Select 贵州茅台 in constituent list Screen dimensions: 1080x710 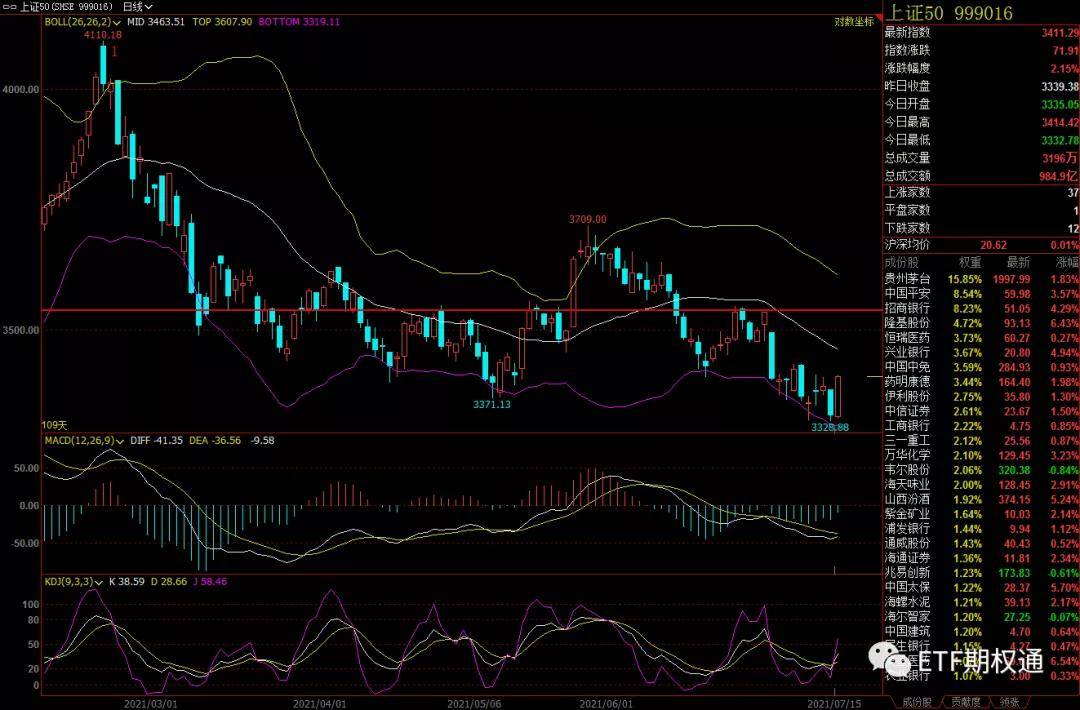pos(907,277)
